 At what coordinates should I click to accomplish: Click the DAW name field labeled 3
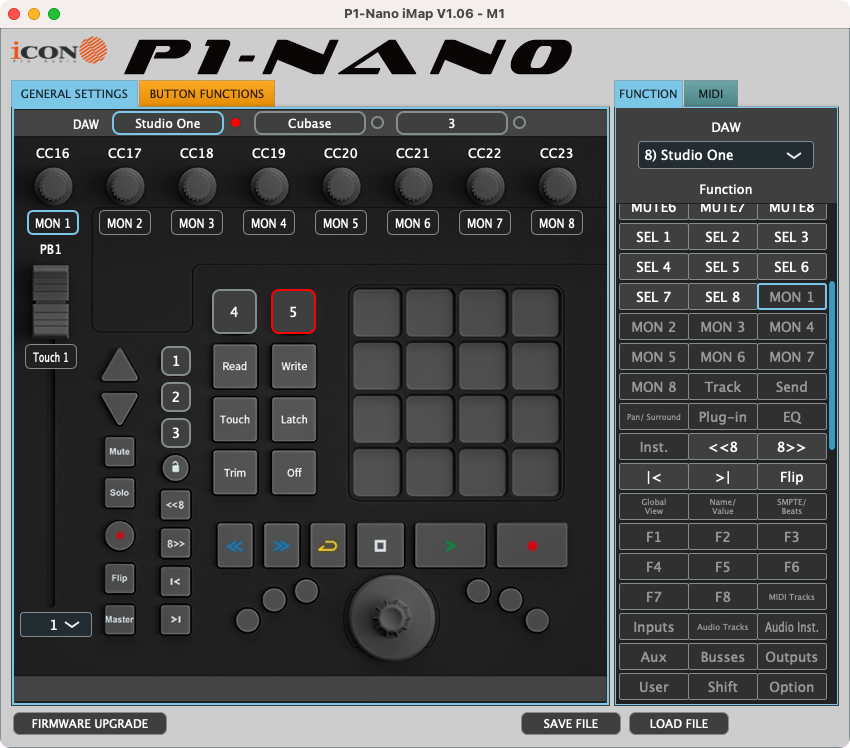click(x=452, y=123)
